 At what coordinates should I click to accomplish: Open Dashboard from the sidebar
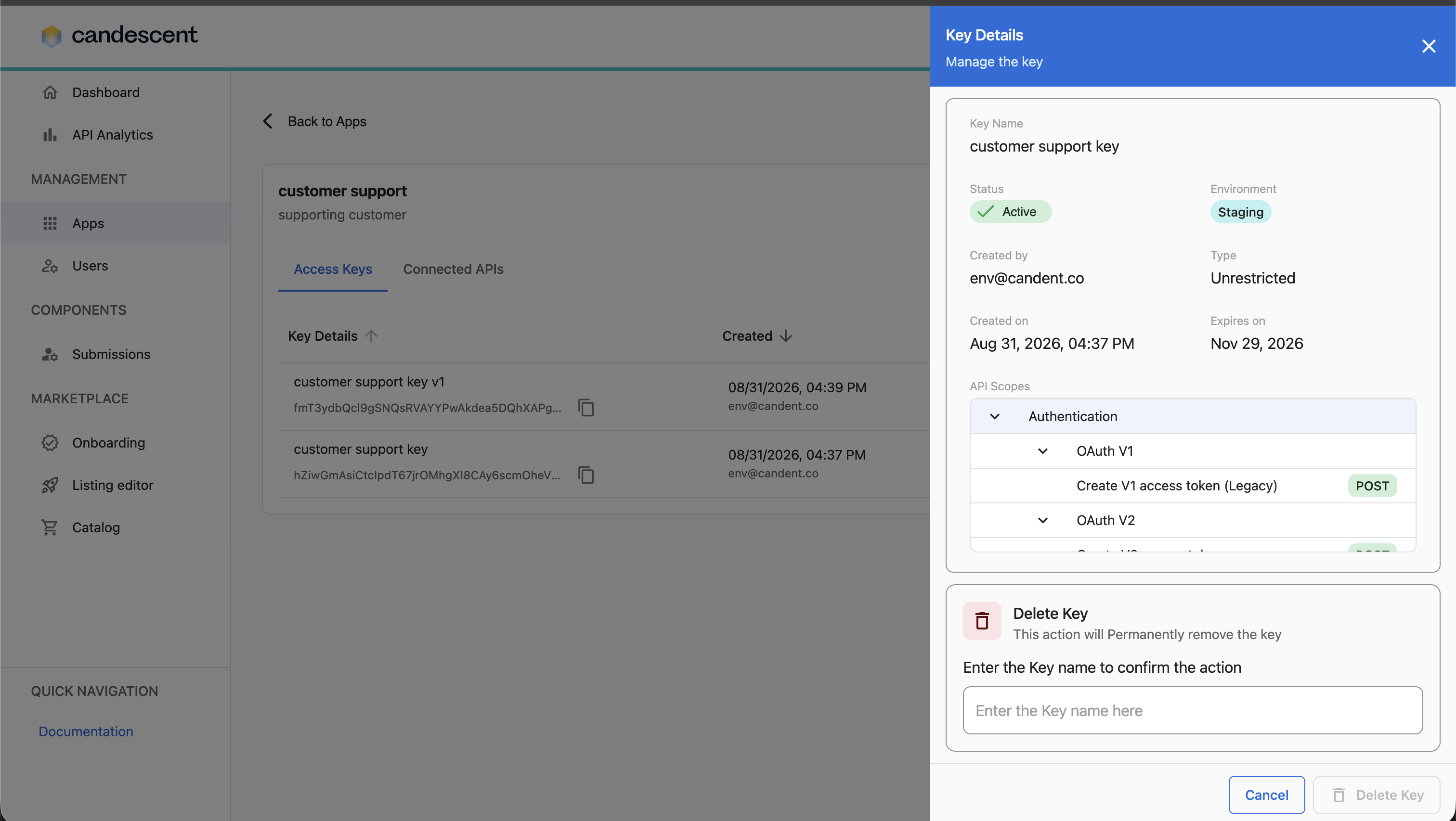click(x=106, y=92)
